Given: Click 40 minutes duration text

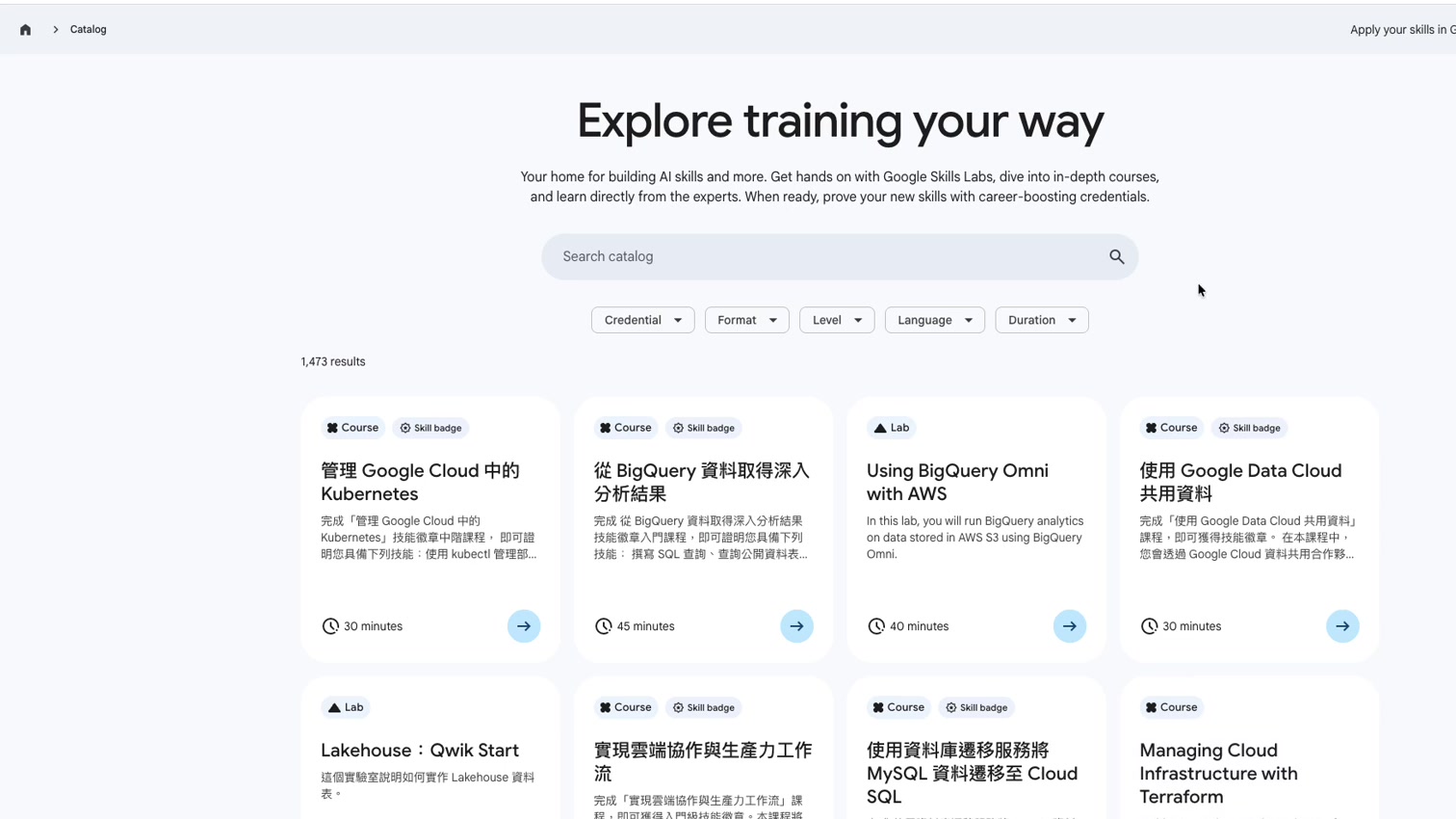Looking at the screenshot, I should point(919,626).
